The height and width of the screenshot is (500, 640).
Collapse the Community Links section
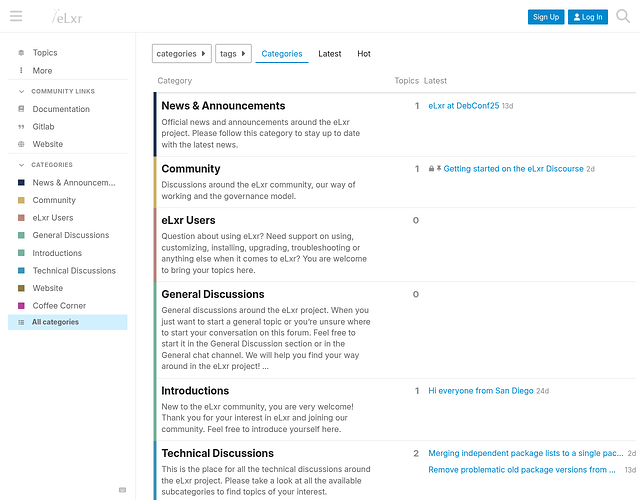point(21,91)
